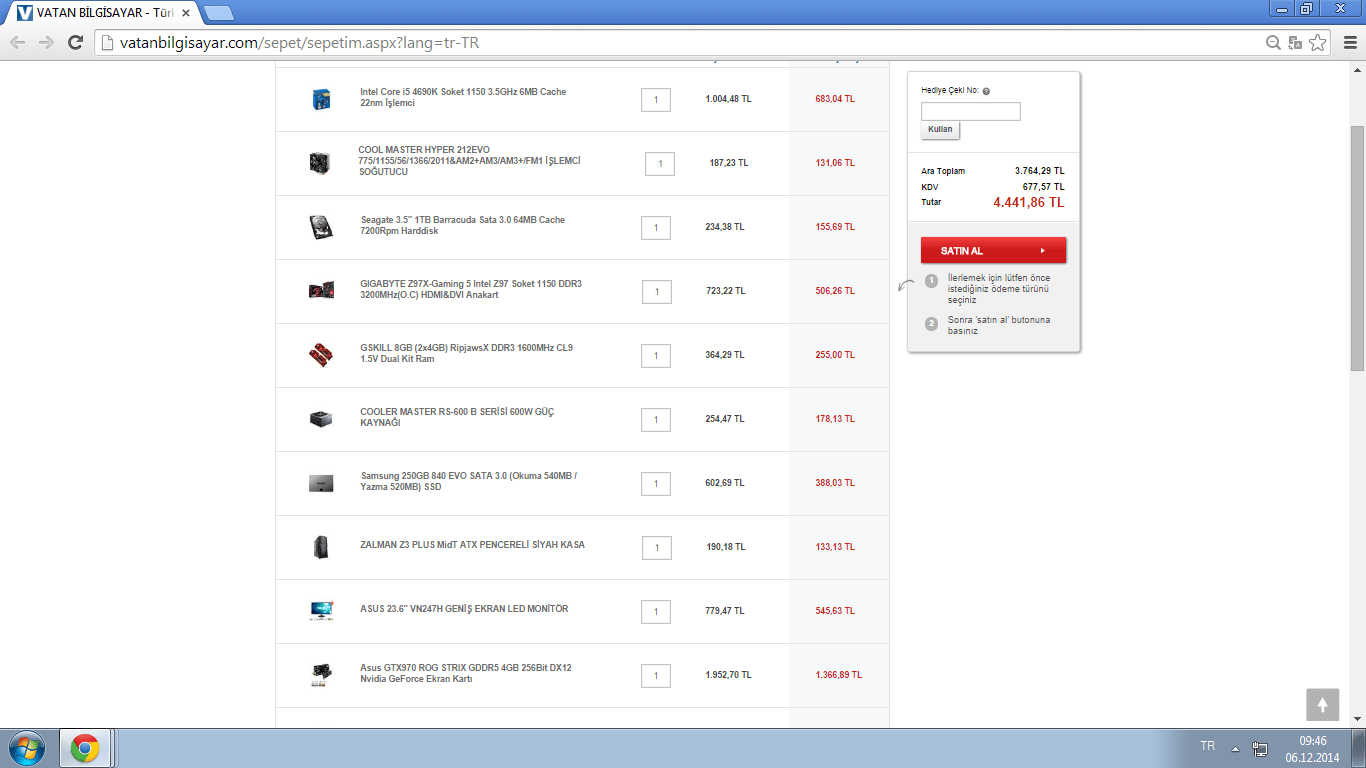Close the VATAN BİLGİSAYAR tab
This screenshot has height=768, width=1366.
[x=186, y=13]
